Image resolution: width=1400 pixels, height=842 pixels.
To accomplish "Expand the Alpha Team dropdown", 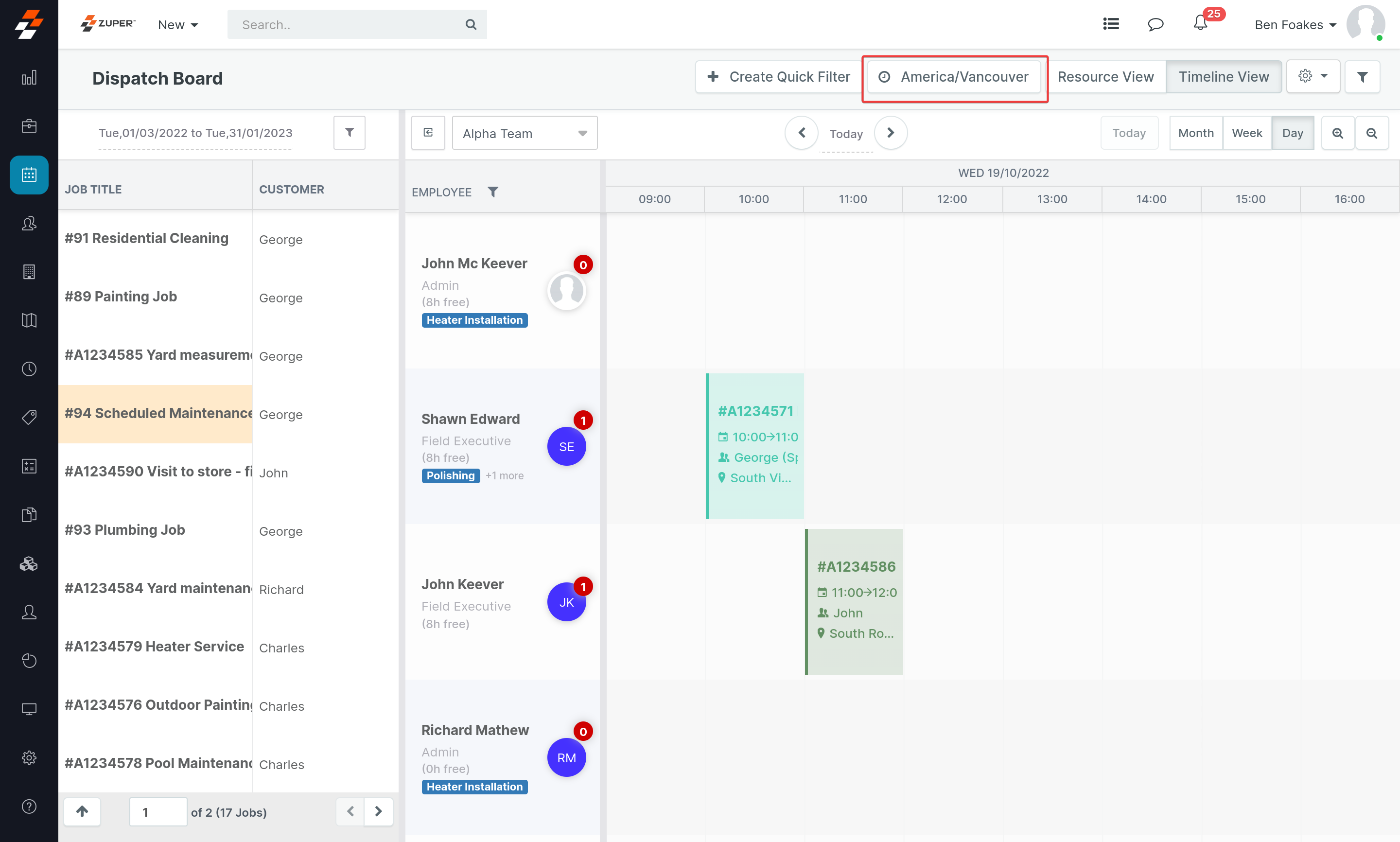I will click(525, 133).
